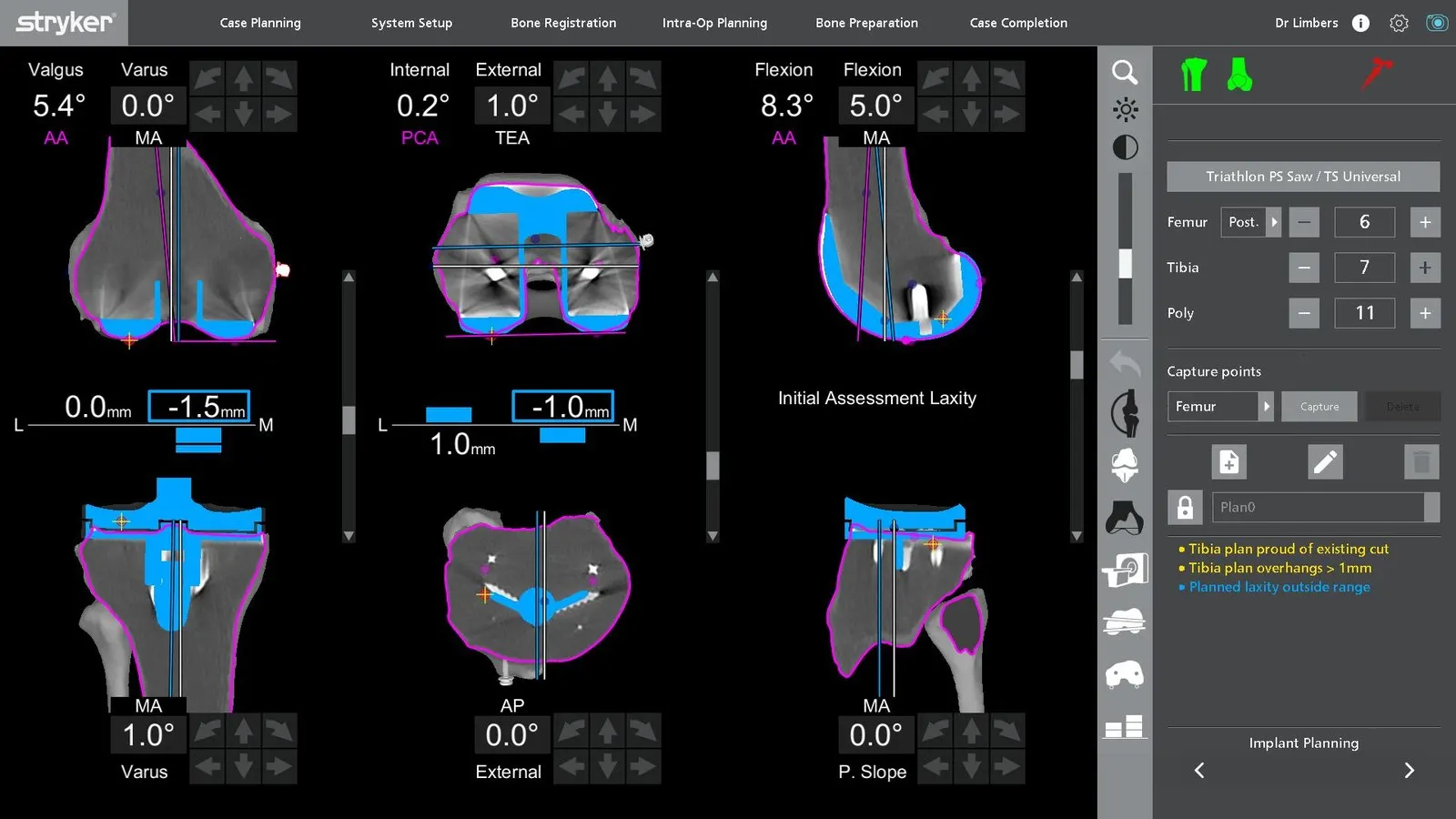This screenshot has height=819, width=1456.
Task: Click System Setup in the top bar
Action: (411, 23)
